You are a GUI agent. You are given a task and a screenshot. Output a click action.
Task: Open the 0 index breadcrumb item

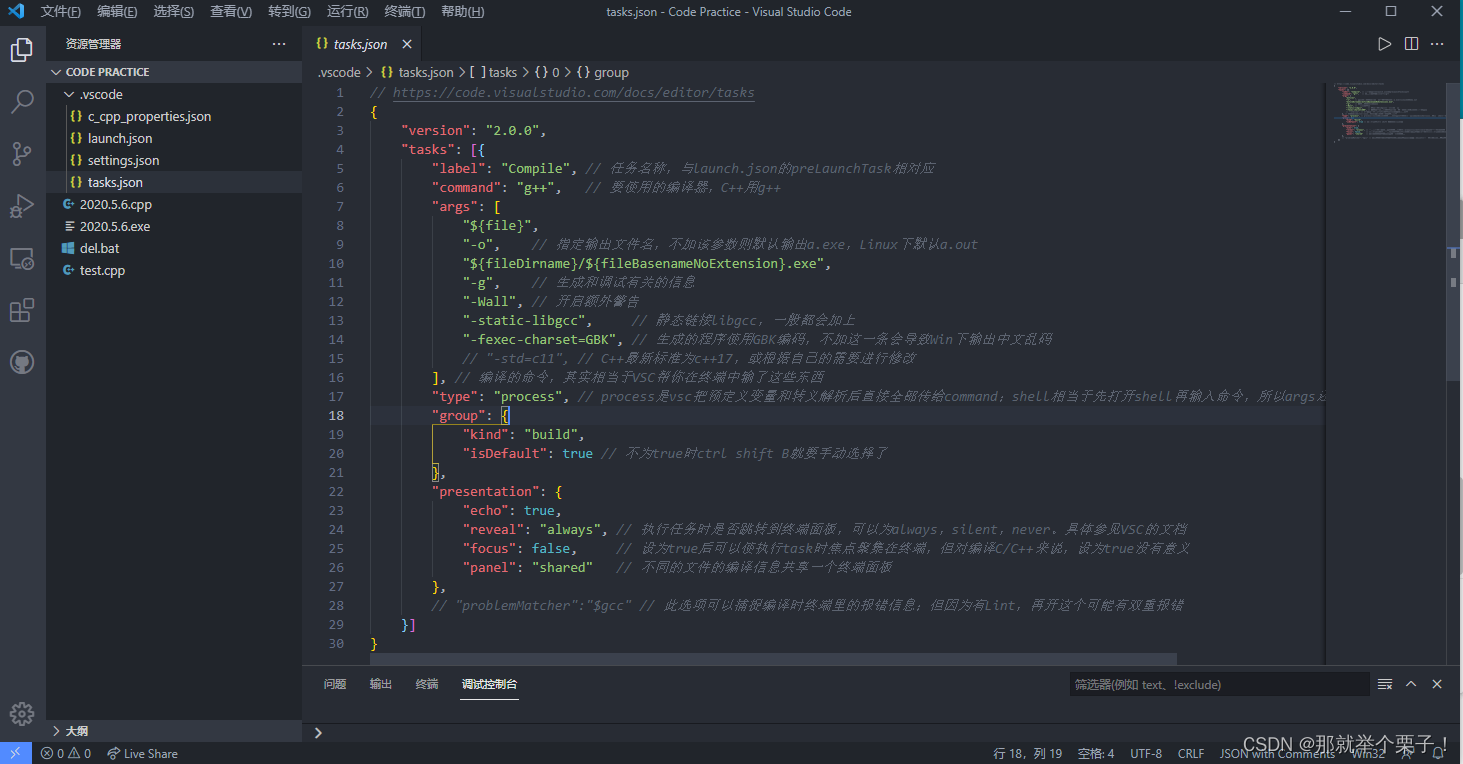(x=547, y=72)
